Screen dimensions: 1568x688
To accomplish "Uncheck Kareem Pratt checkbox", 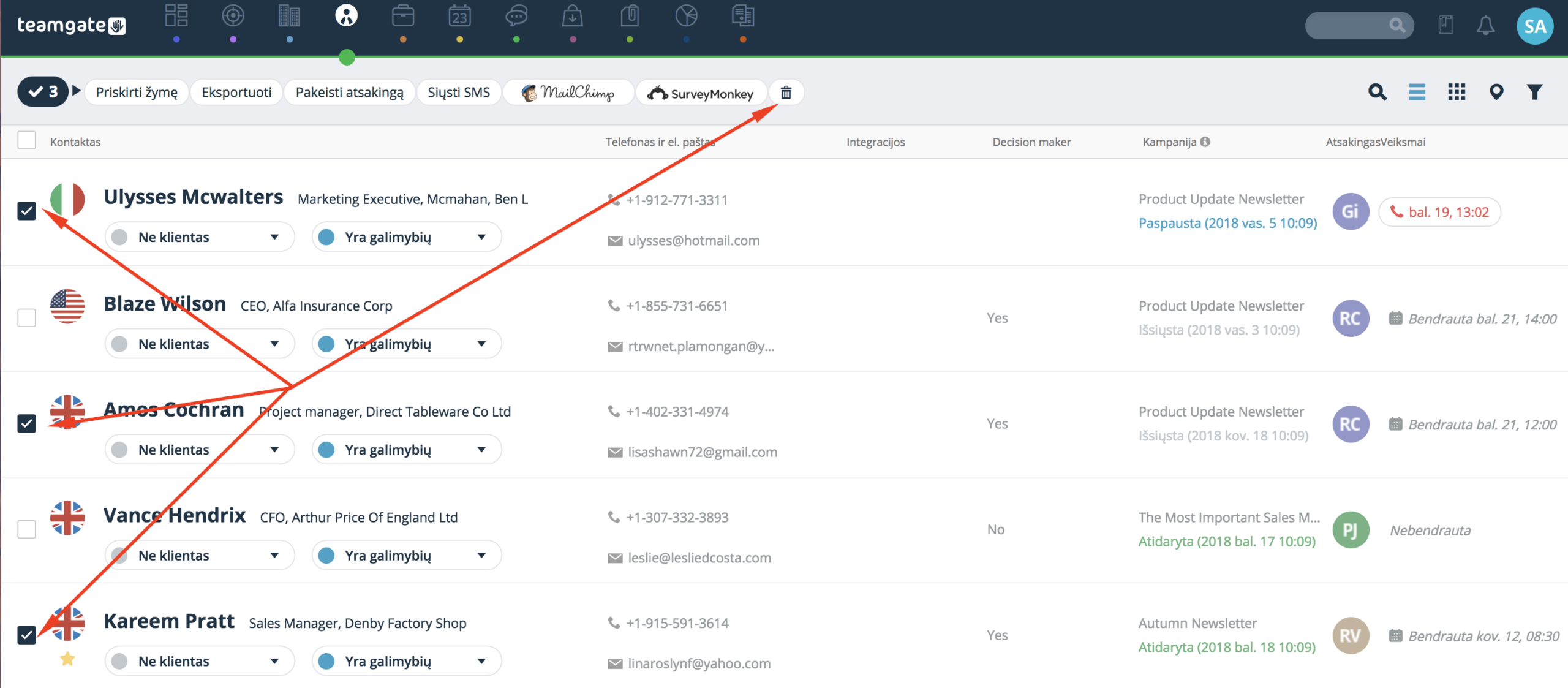I will point(27,635).
